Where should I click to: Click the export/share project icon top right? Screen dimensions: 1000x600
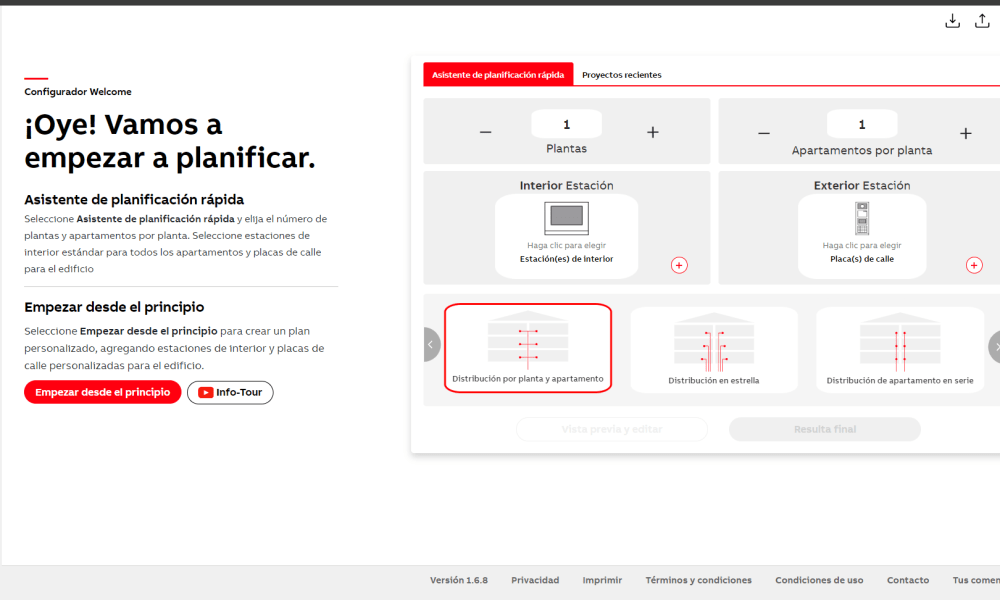[982, 20]
